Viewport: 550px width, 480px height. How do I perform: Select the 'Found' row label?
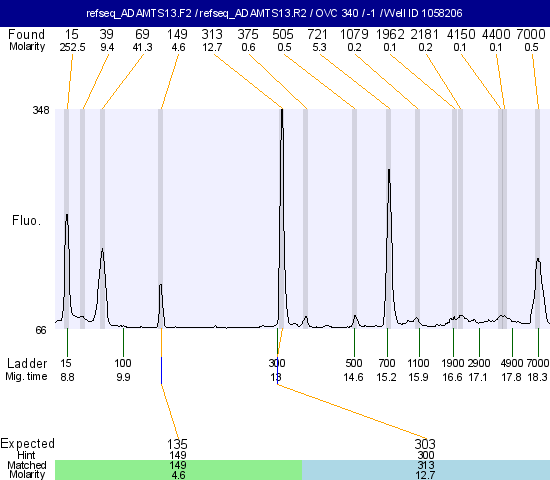point(26,34)
